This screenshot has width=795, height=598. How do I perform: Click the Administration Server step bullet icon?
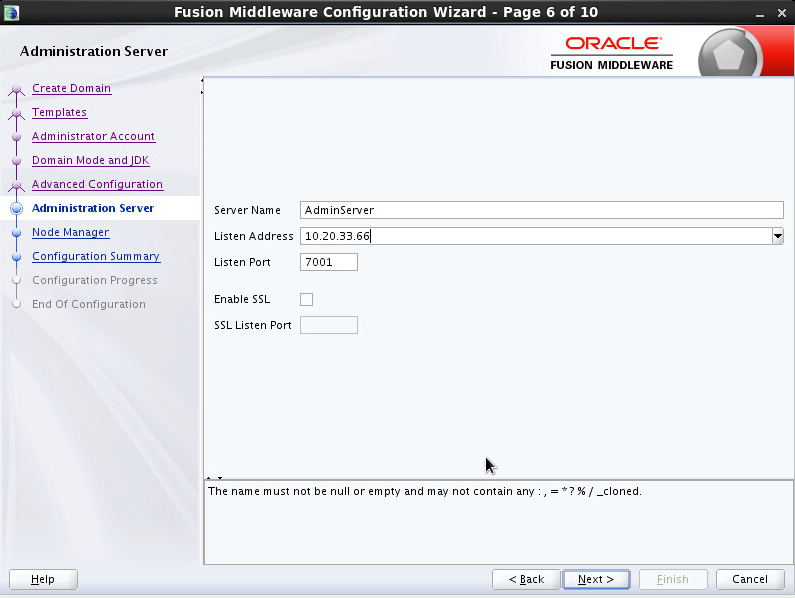point(16,209)
